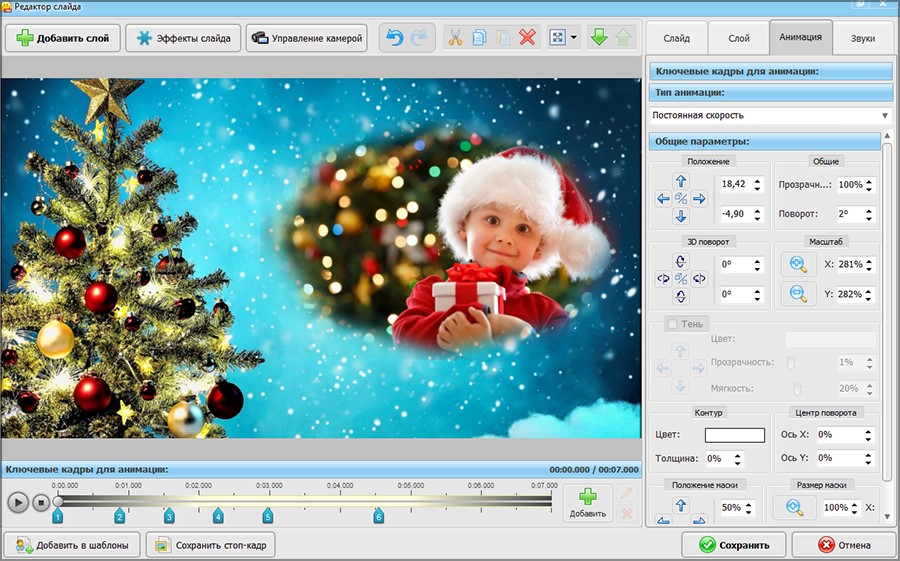The image size is (900, 561).
Task: Delete with the red X toolbar icon
Action: point(527,38)
